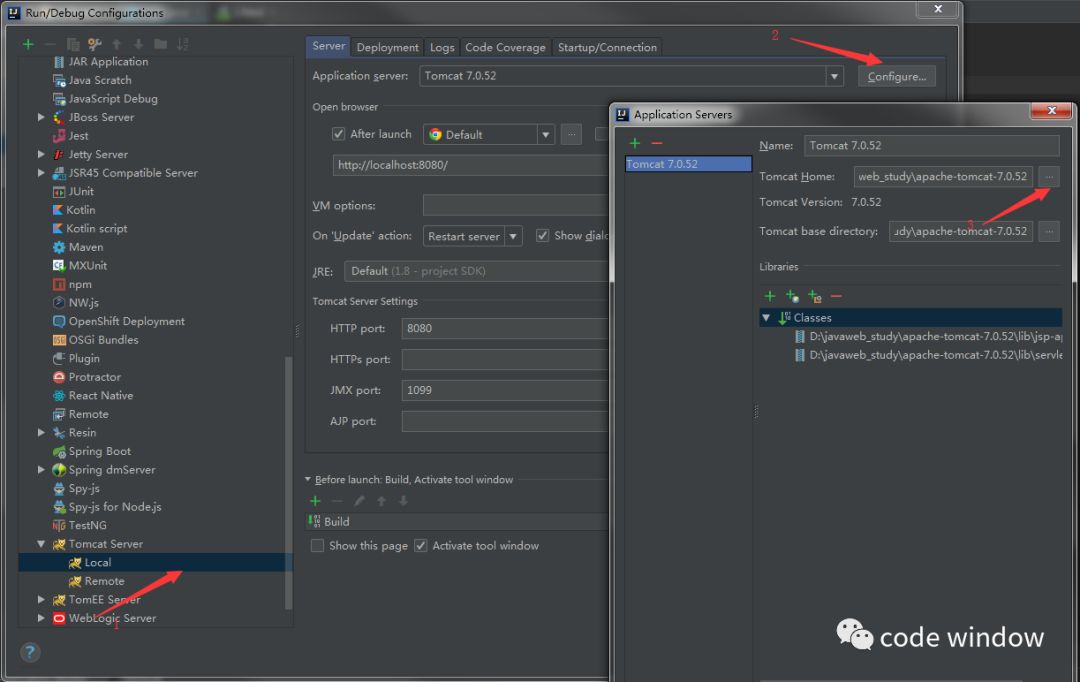Click the TestNG icon

click(x=59, y=525)
